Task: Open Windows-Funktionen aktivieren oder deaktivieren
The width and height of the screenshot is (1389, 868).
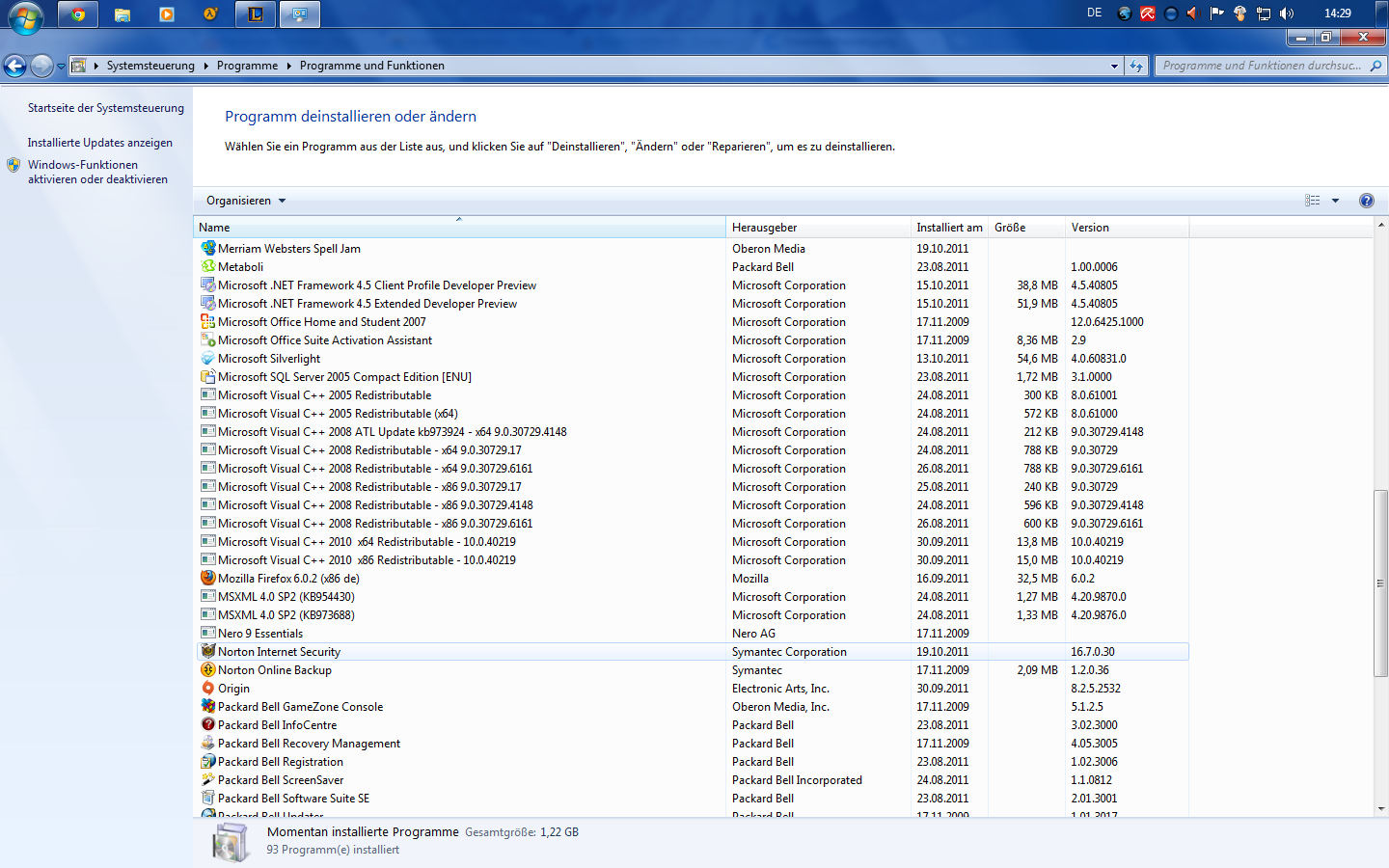Action: [x=97, y=172]
